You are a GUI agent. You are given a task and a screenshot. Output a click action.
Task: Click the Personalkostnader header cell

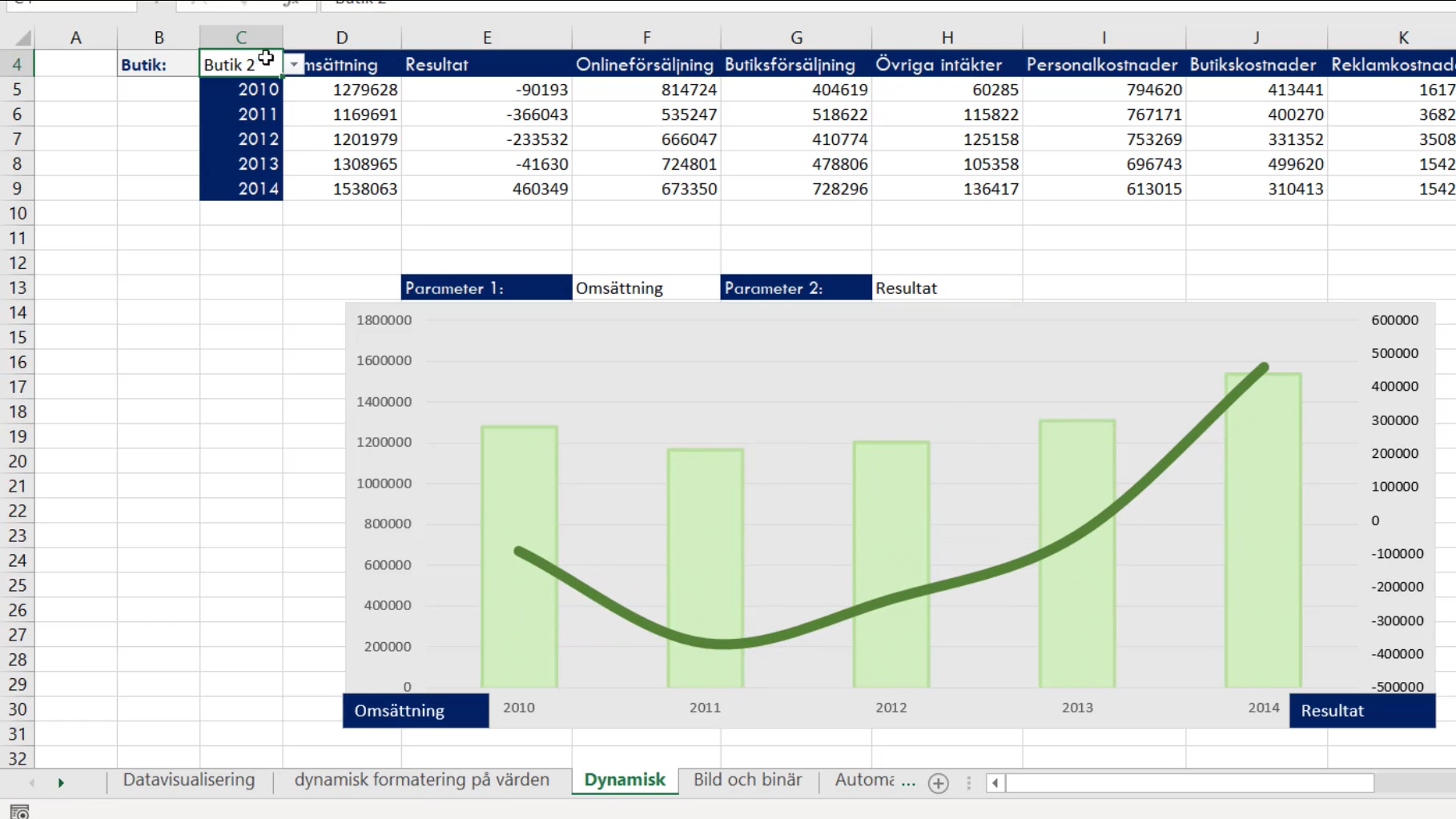[1104, 65]
